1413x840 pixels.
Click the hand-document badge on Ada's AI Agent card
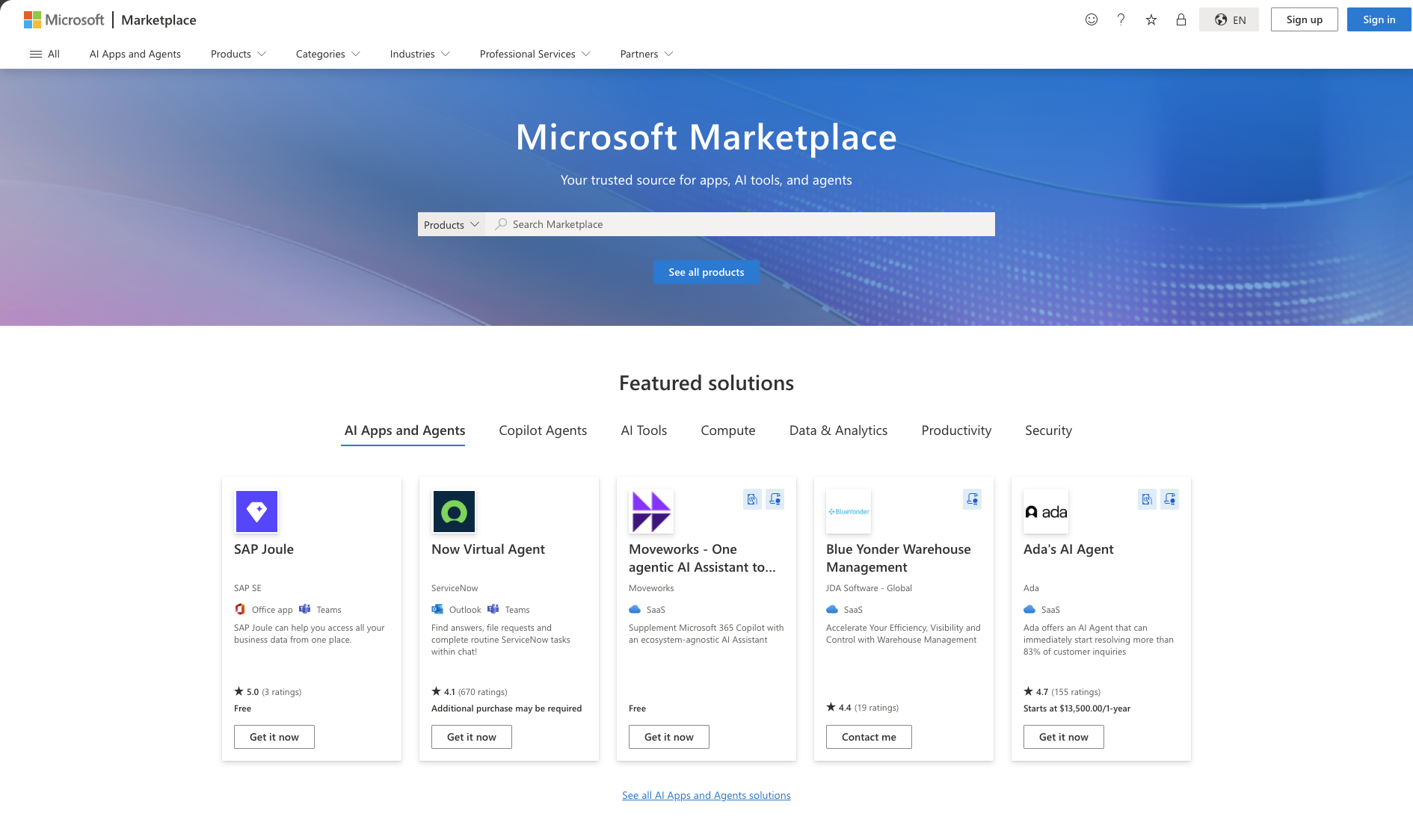(x=1148, y=499)
